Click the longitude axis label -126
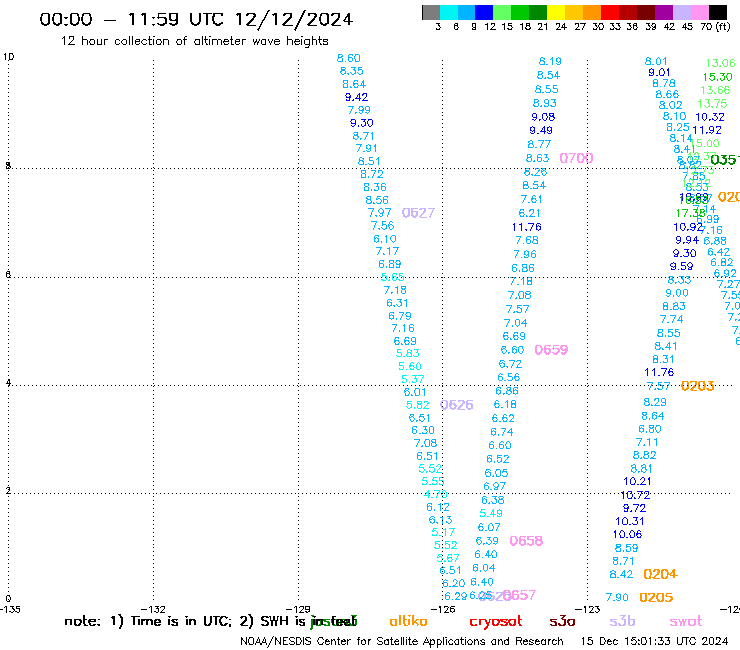 [x=443, y=609]
